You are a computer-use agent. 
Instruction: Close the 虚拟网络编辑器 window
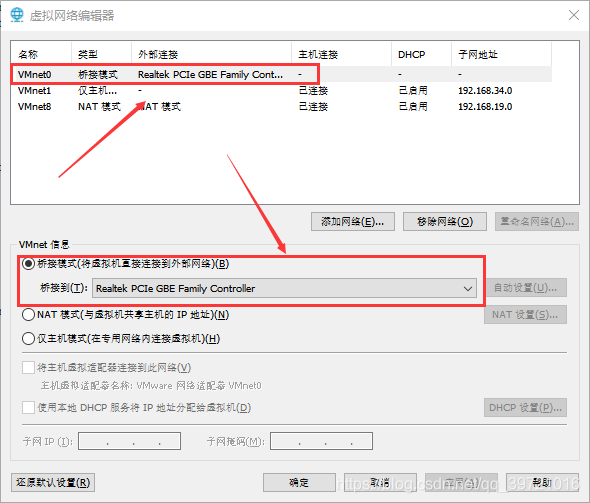(573, 15)
